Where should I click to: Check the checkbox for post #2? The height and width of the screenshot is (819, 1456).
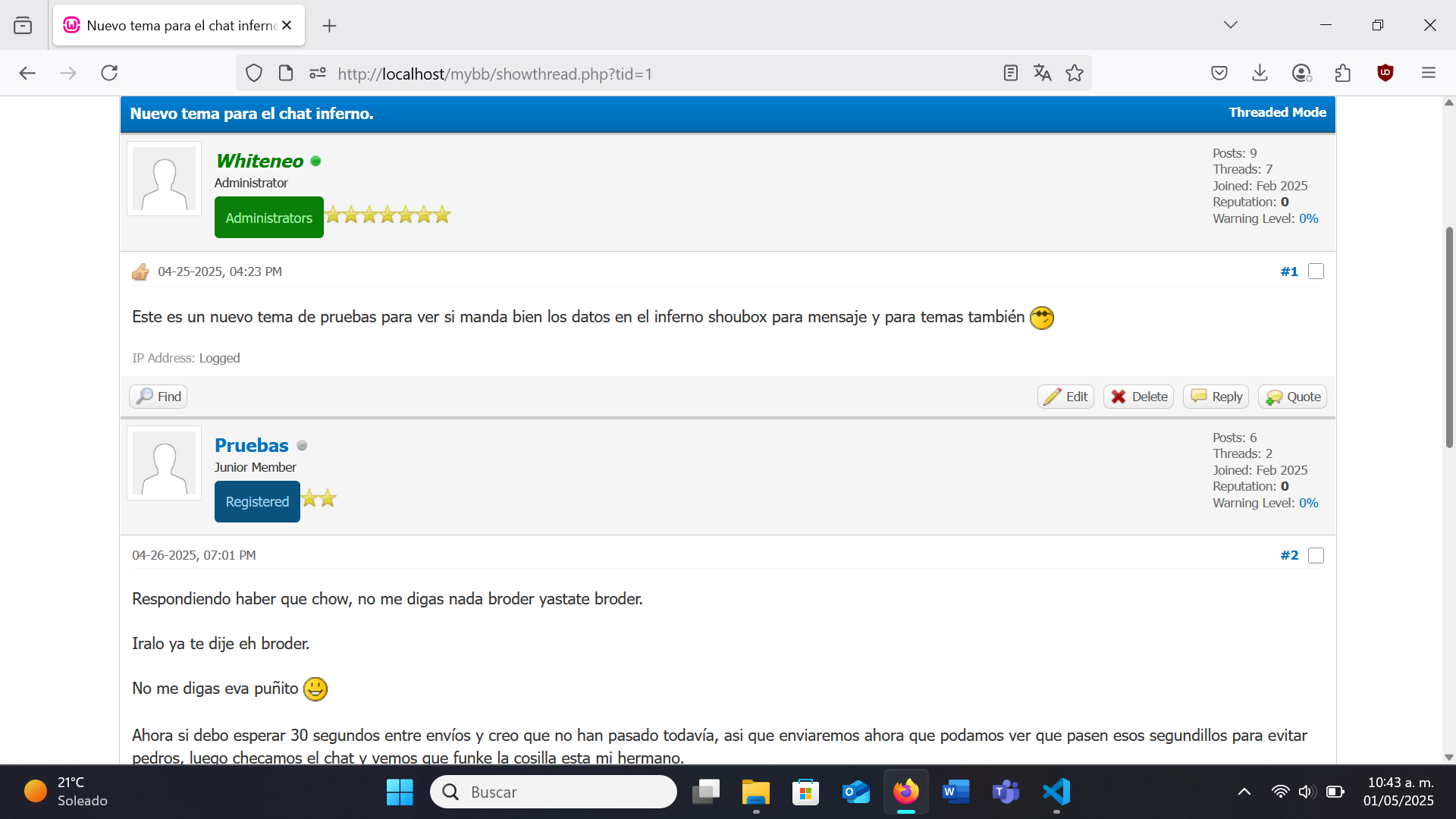(x=1316, y=556)
